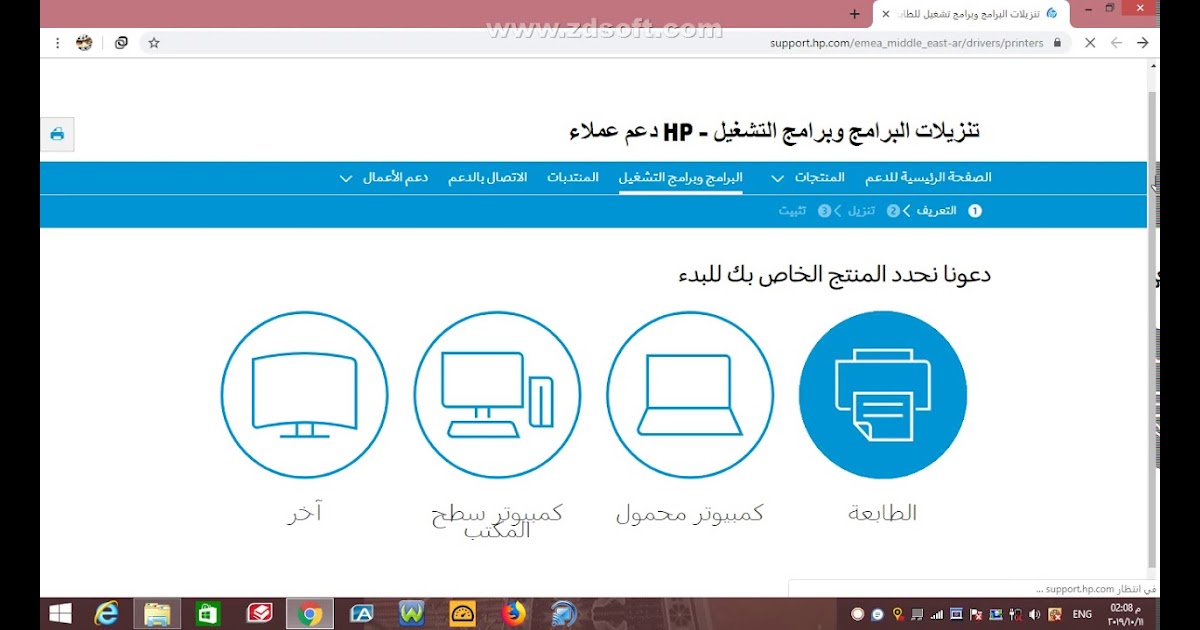Select the curved monitor 'other' icon
Viewport: 1200px width, 630px height.
(304, 394)
